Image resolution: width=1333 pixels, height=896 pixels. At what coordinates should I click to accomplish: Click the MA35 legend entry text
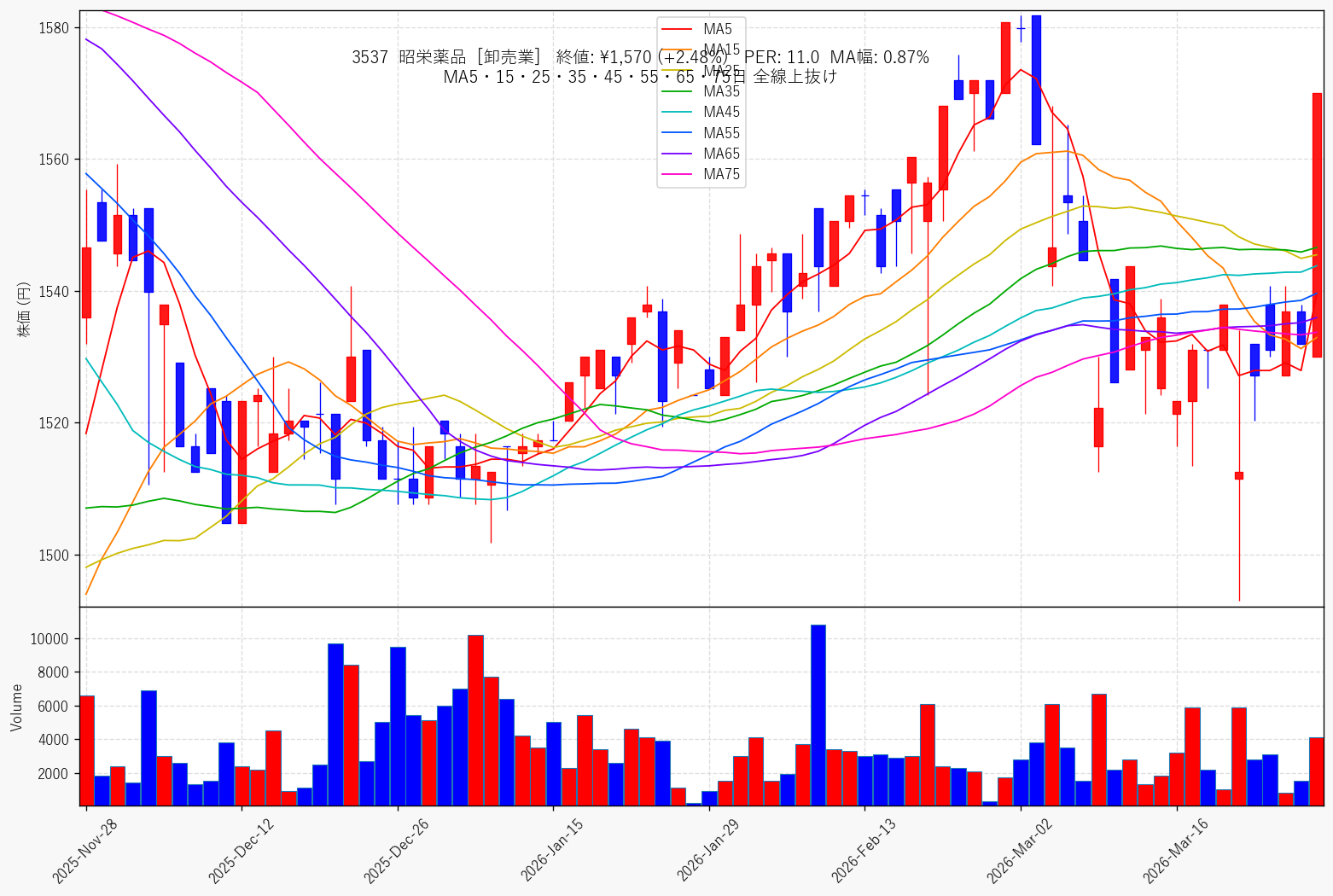click(x=722, y=91)
